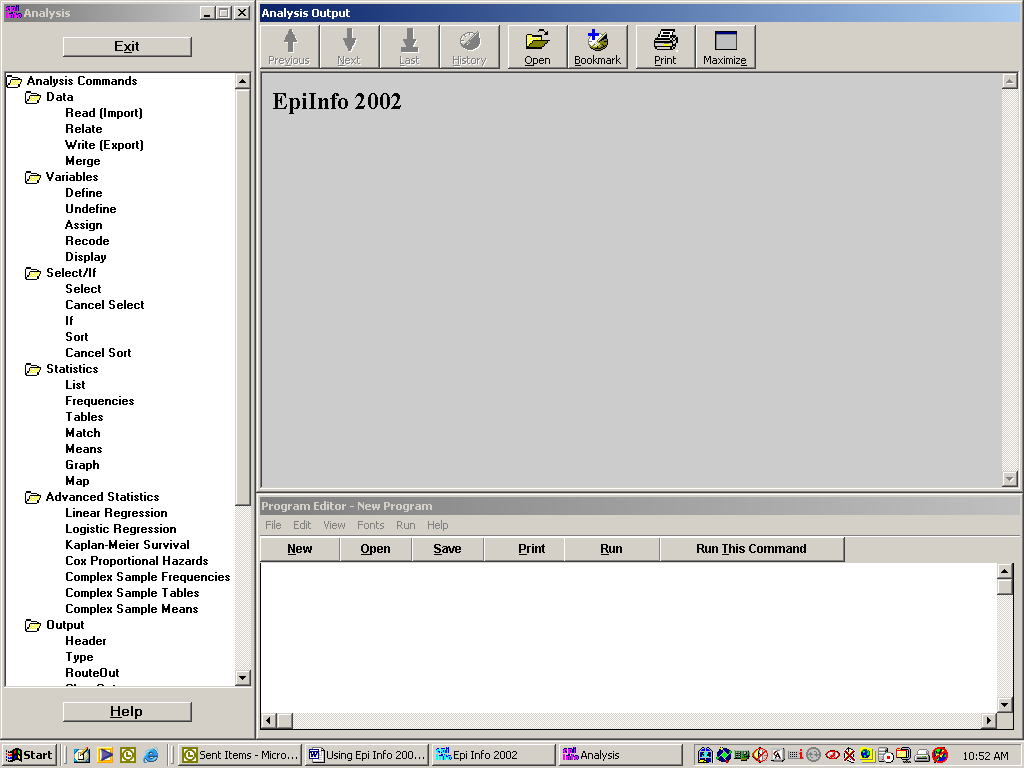The height and width of the screenshot is (768, 1024).
Task: Choose the Graph command
Action: [82, 465]
